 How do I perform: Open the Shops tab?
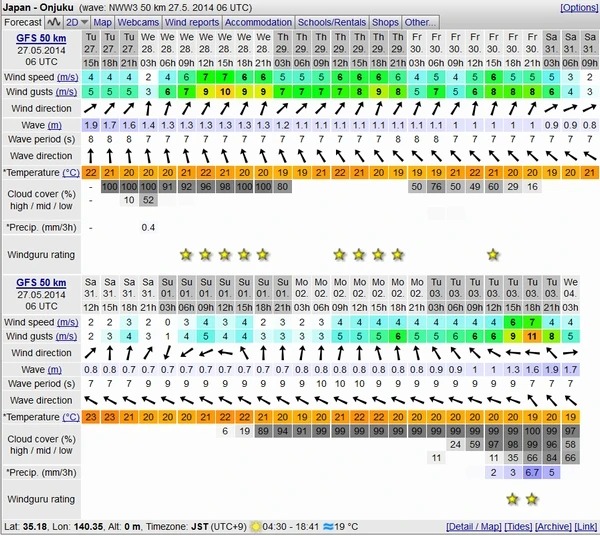click(385, 22)
